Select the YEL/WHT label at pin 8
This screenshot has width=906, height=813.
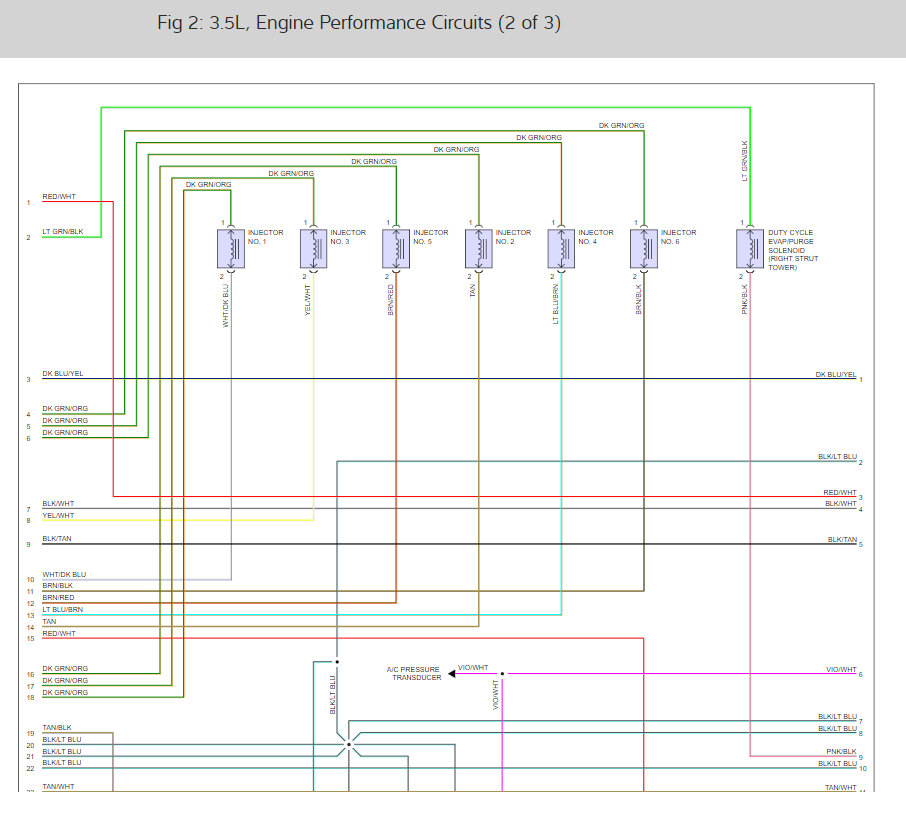pyautogui.click(x=58, y=515)
